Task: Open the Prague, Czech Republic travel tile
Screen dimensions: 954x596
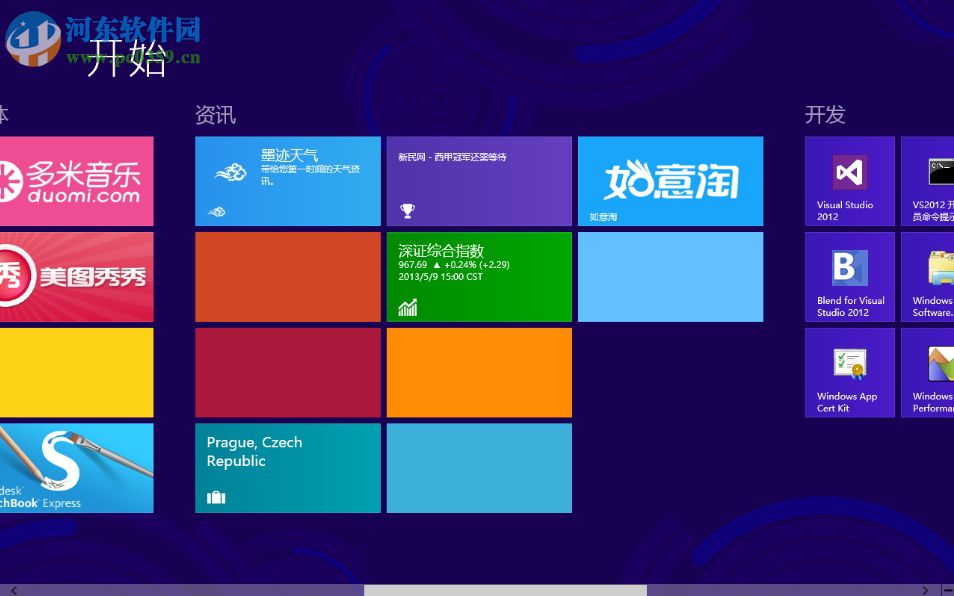Action: point(287,467)
